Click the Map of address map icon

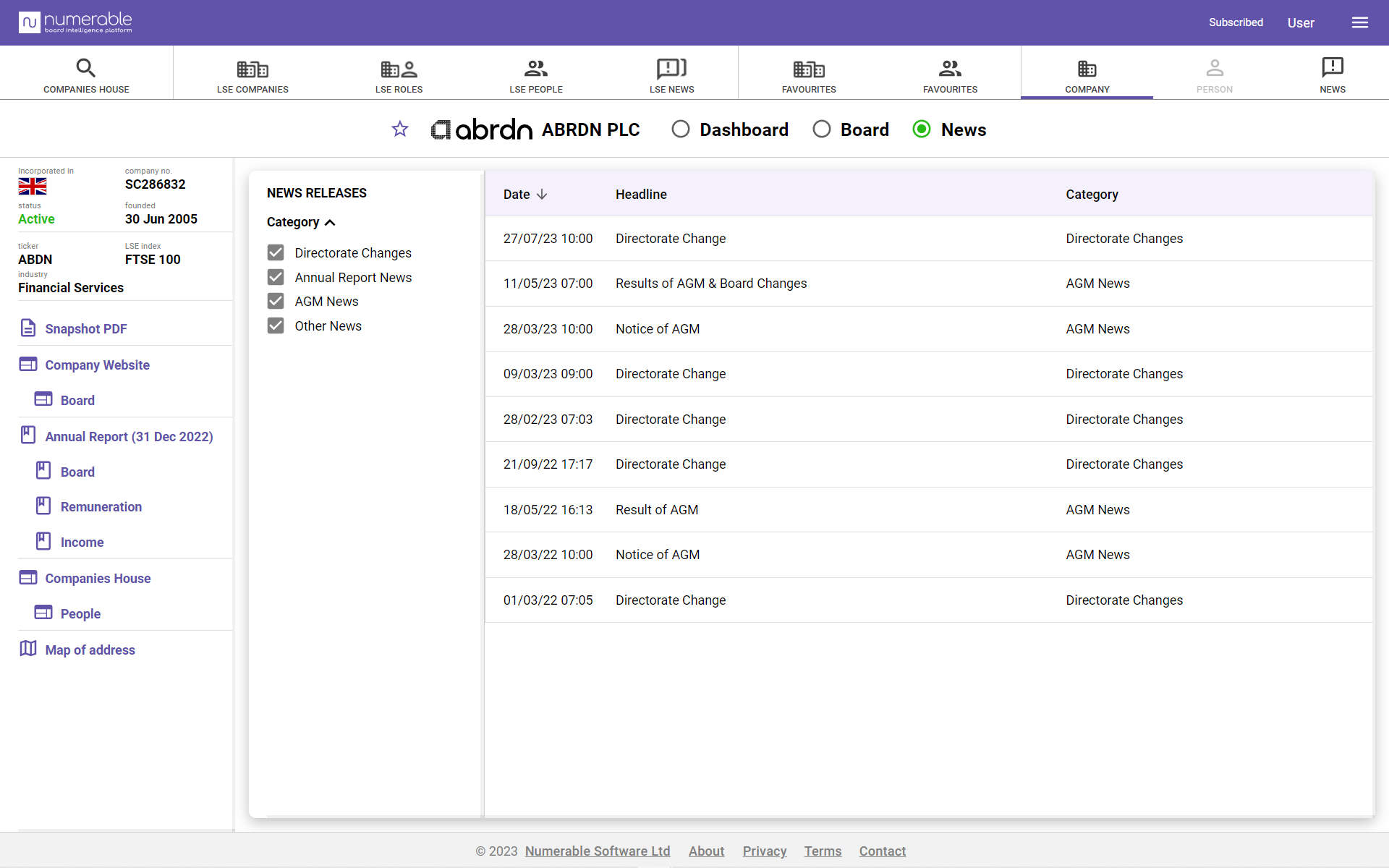pyautogui.click(x=28, y=648)
